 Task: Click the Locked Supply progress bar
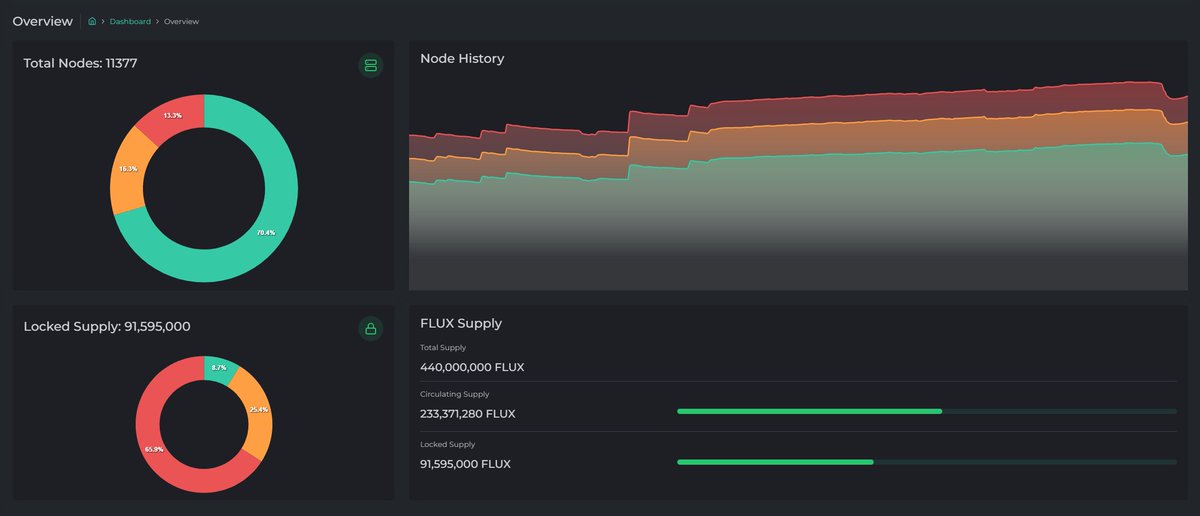[926, 462]
